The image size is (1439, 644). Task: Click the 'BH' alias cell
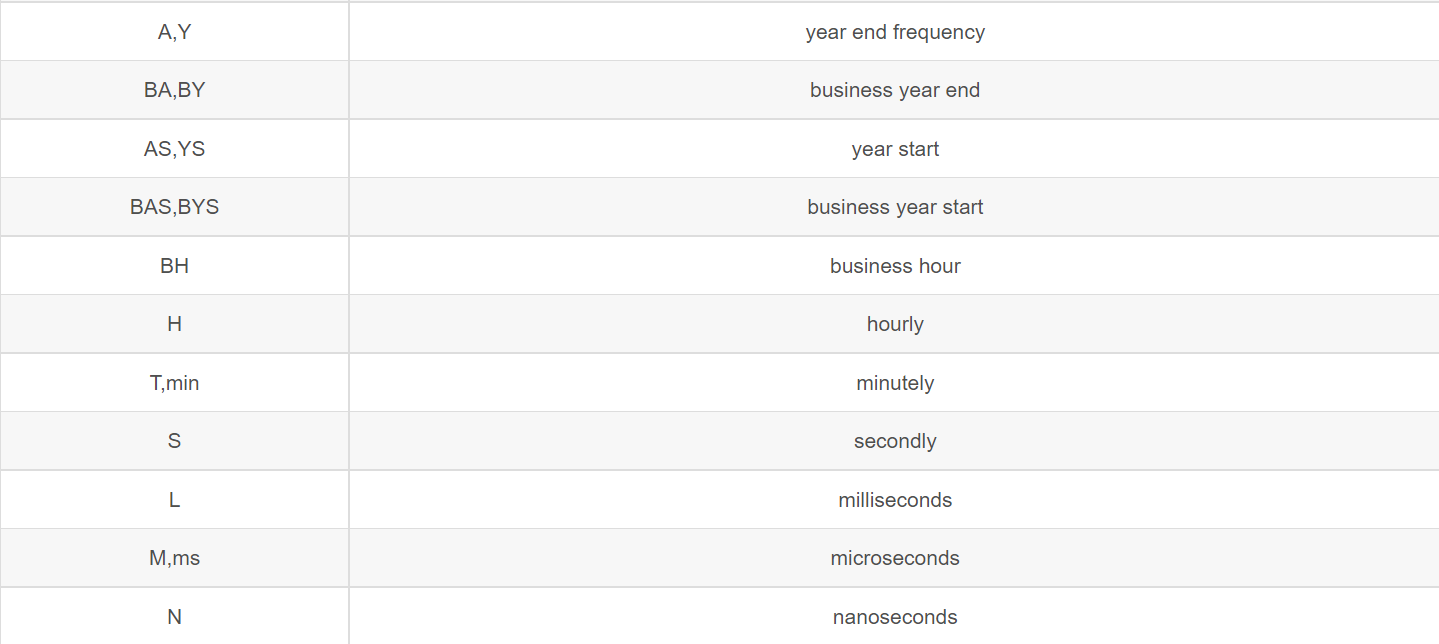click(174, 266)
